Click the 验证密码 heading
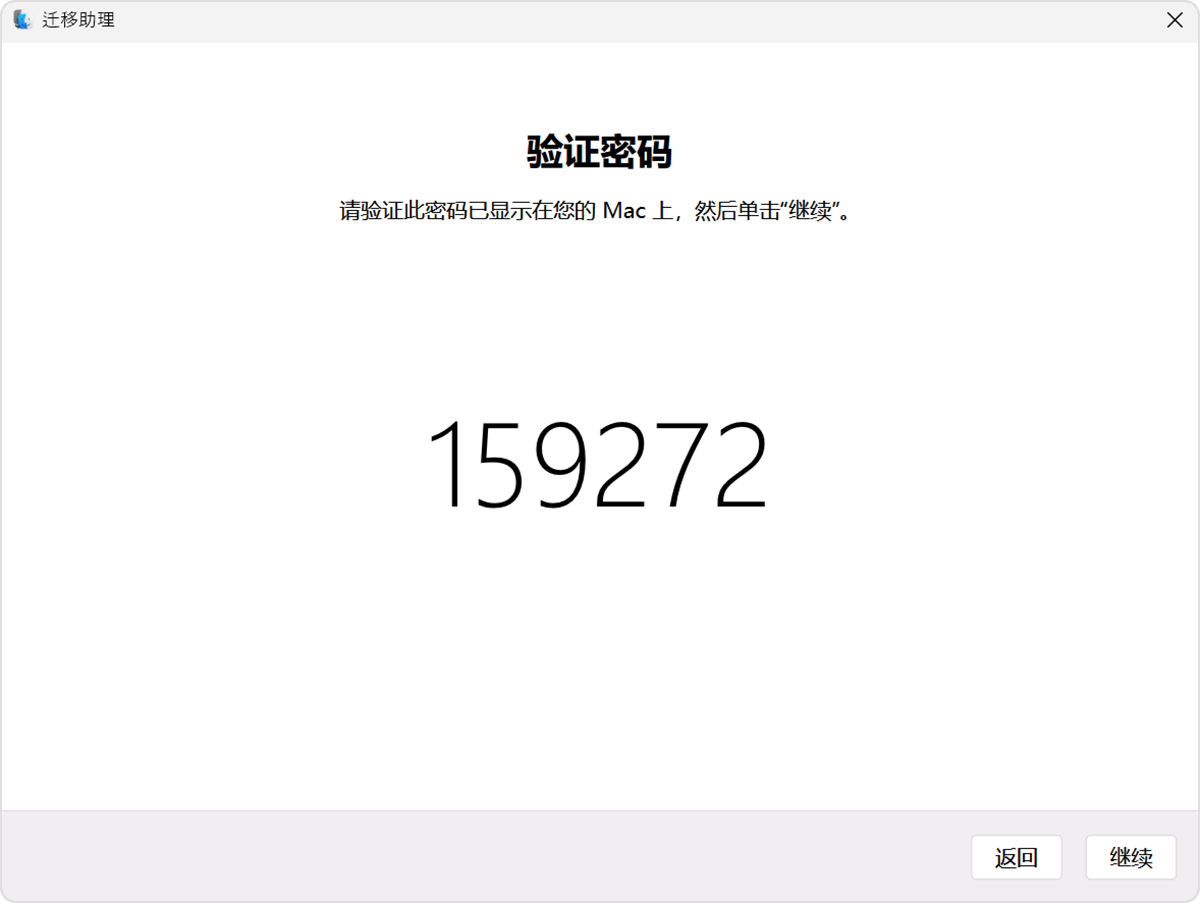1200x904 pixels. (599, 152)
